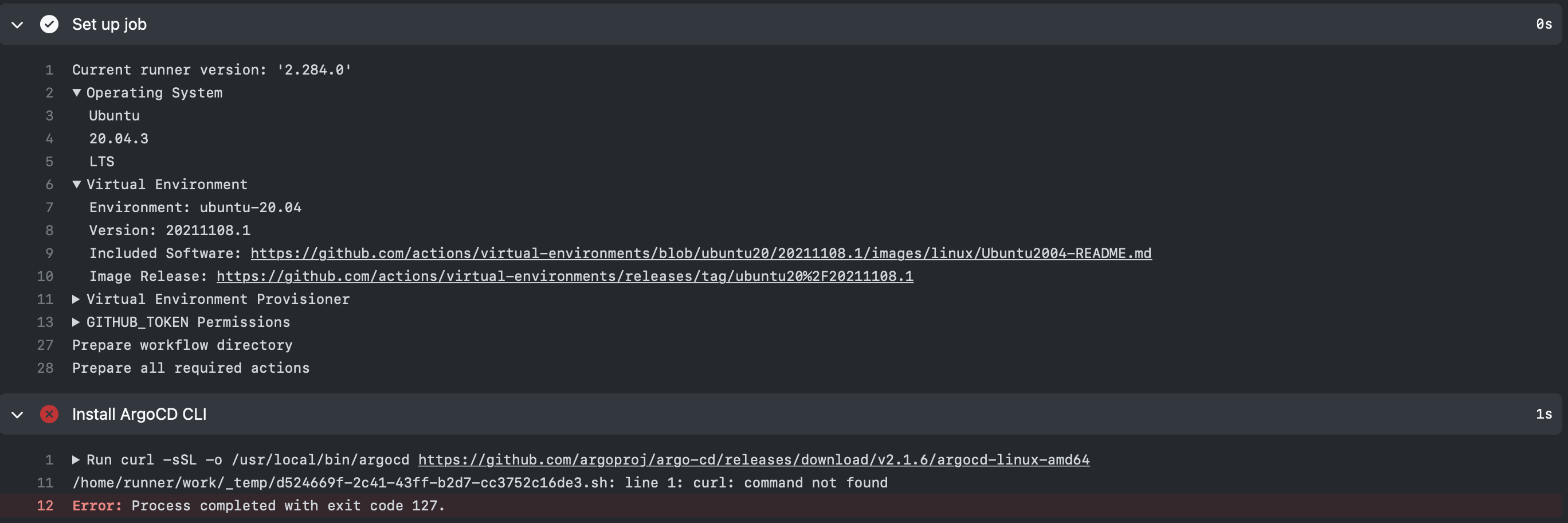The width and height of the screenshot is (1568, 523).
Task: Expand the GITHUB_TOKEN Permissions section
Action: point(76,322)
